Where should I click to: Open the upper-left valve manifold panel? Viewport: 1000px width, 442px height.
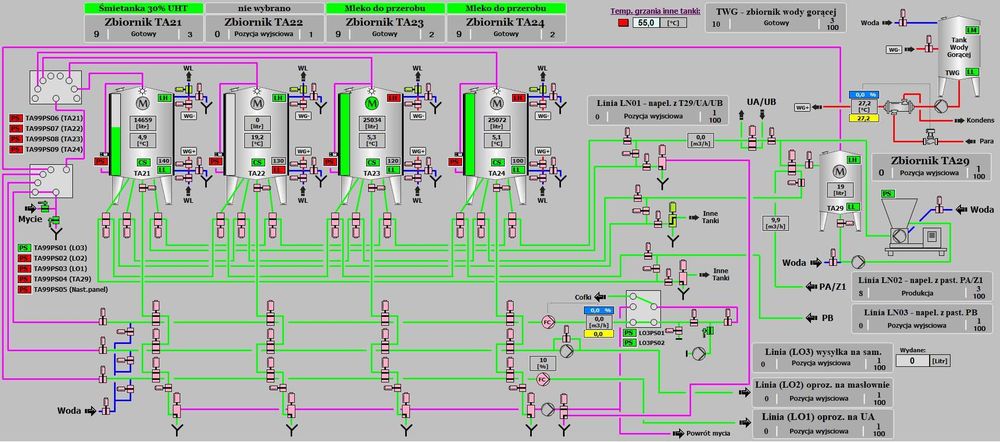click(55, 88)
